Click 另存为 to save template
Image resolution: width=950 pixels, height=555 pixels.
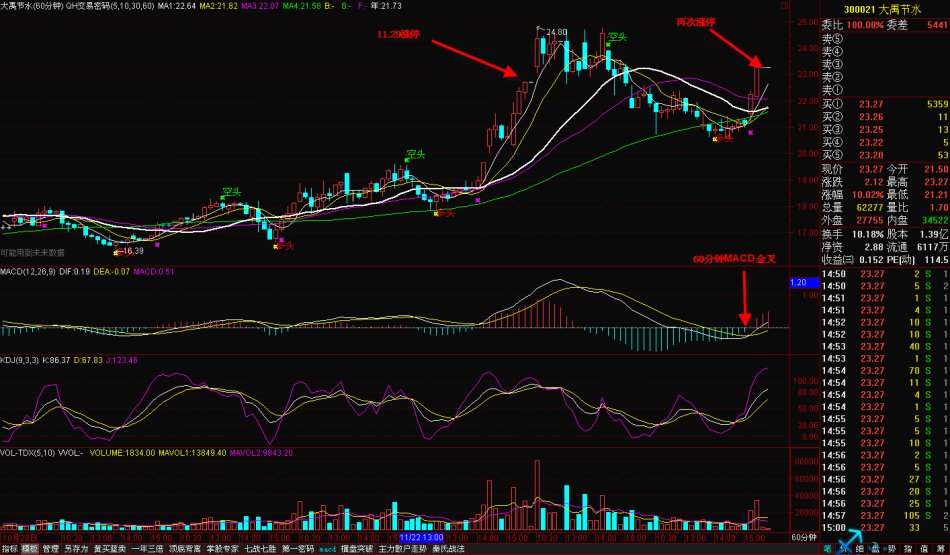[75, 549]
